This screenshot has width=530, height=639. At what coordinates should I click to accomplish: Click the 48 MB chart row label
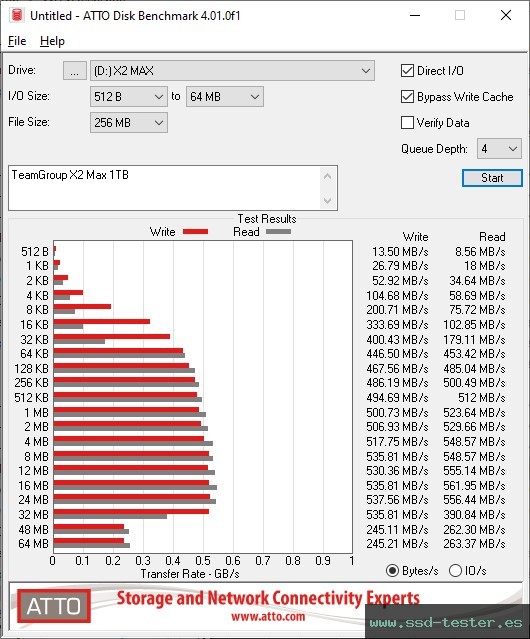[33, 529]
